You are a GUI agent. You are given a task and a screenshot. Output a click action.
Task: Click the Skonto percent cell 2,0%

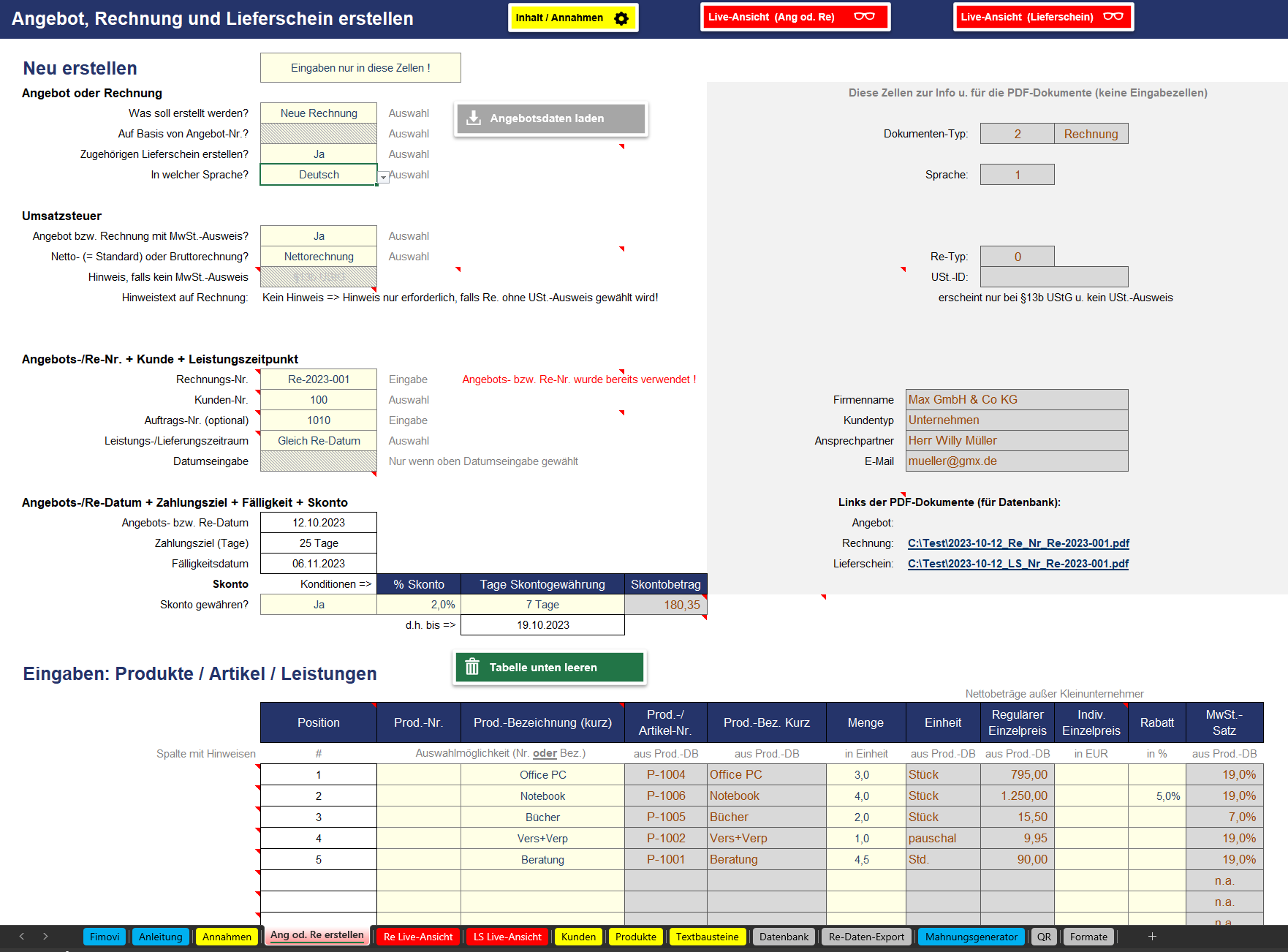click(419, 605)
